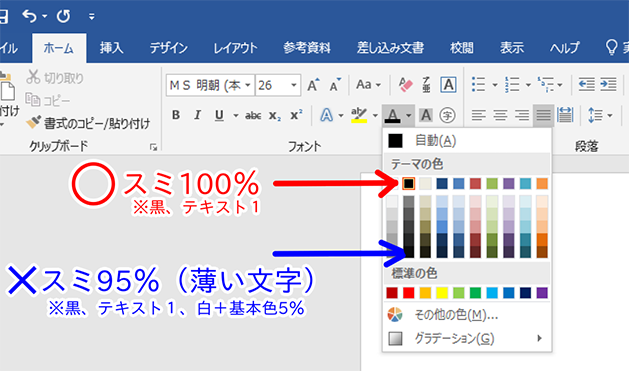
Task: Select bright red standard color swatch
Action: coord(408,293)
